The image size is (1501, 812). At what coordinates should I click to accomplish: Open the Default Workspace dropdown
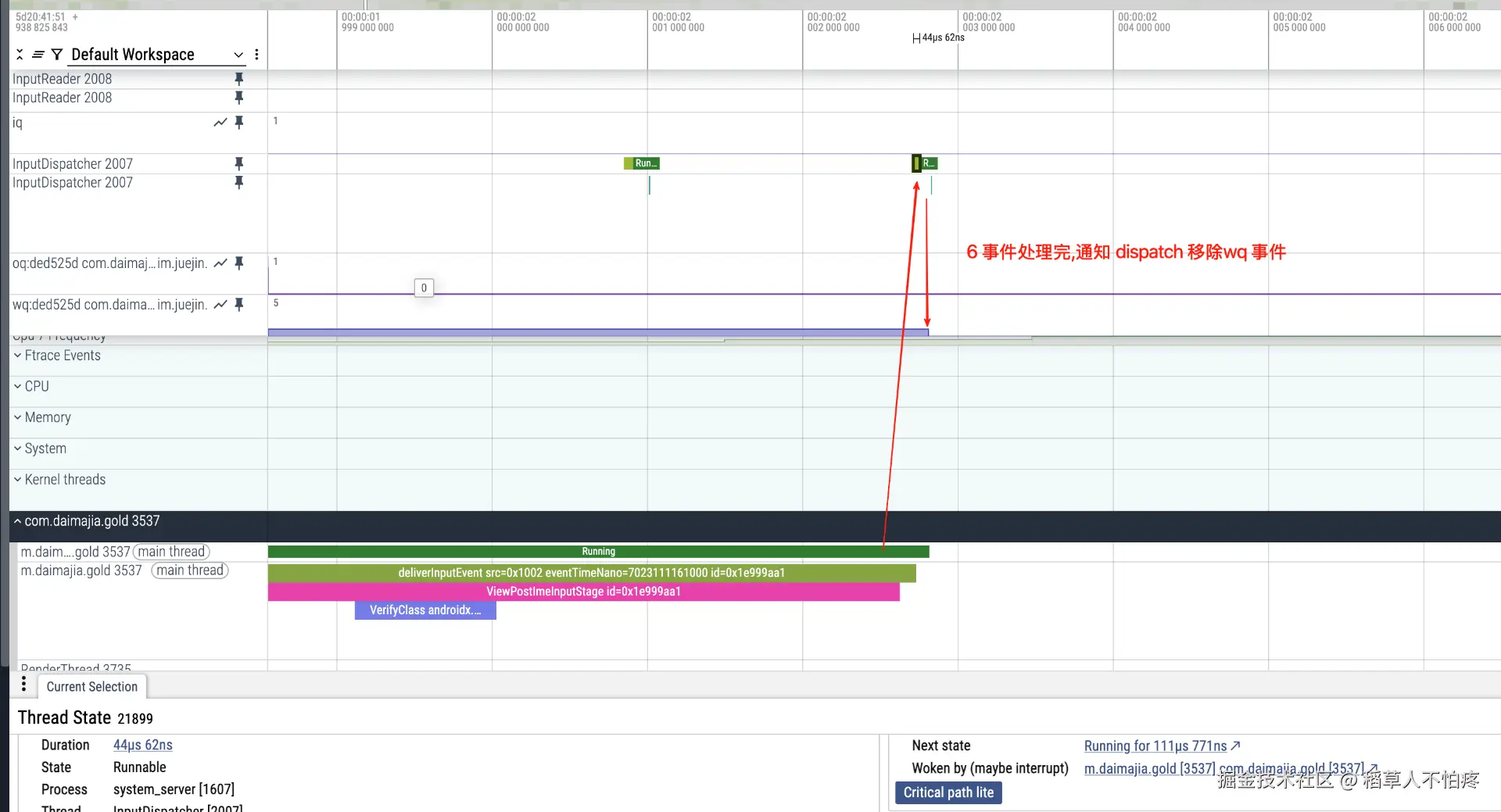[156, 55]
